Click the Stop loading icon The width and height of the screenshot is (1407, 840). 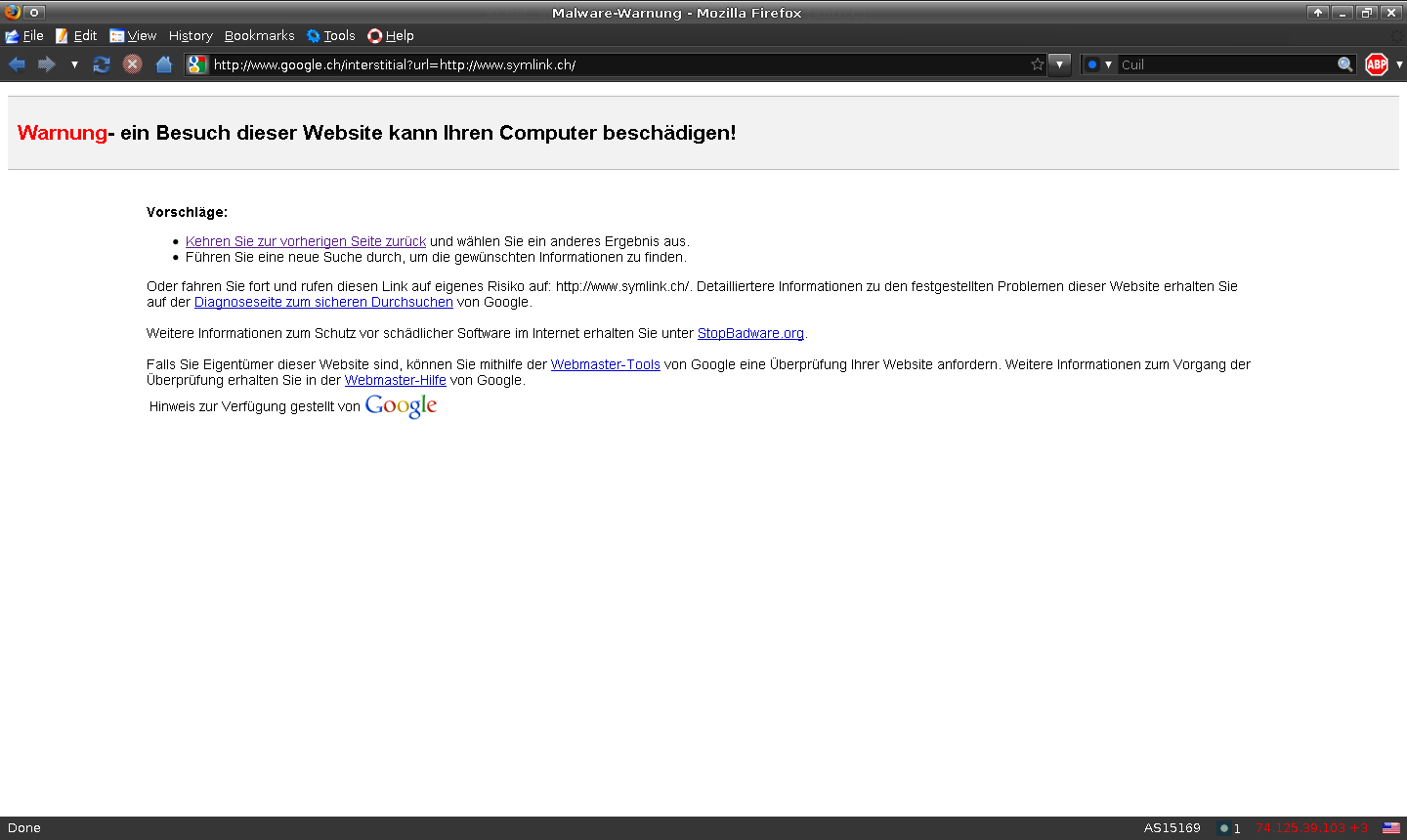click(133, 64)
